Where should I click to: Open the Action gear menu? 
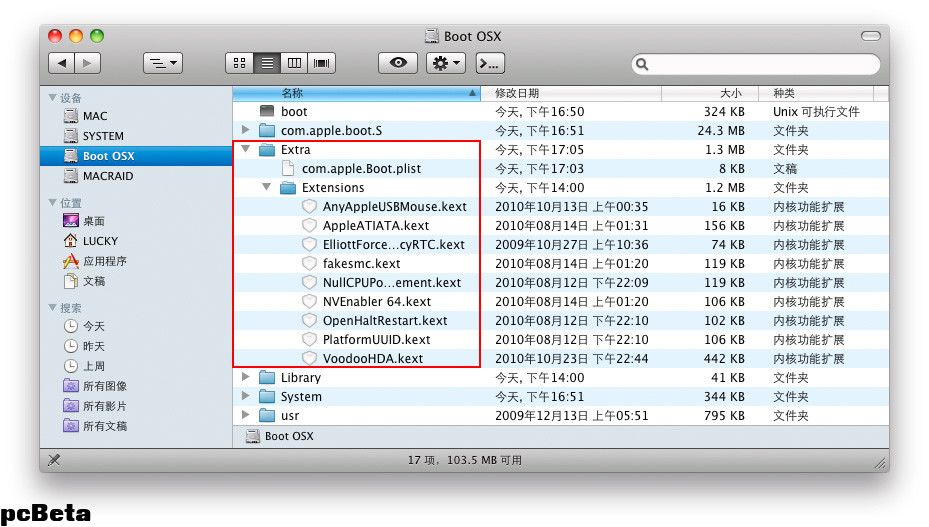[x=446, y=63]
